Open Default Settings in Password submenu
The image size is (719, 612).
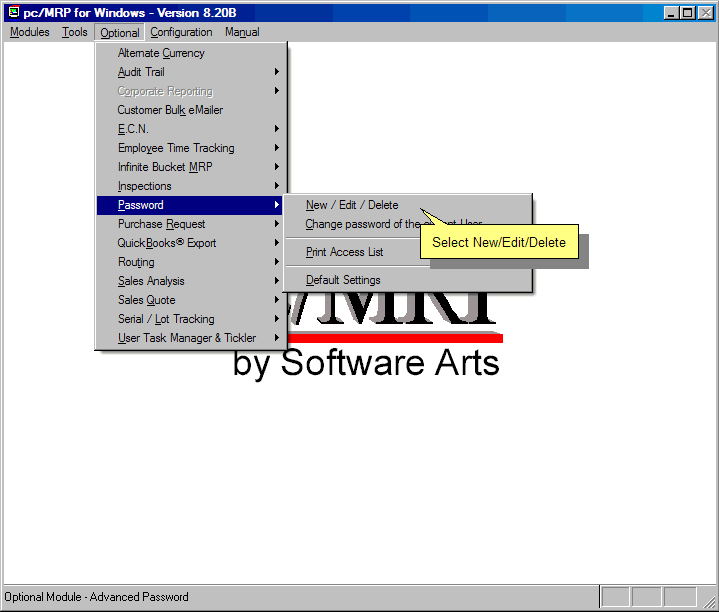tap(343, 280)
